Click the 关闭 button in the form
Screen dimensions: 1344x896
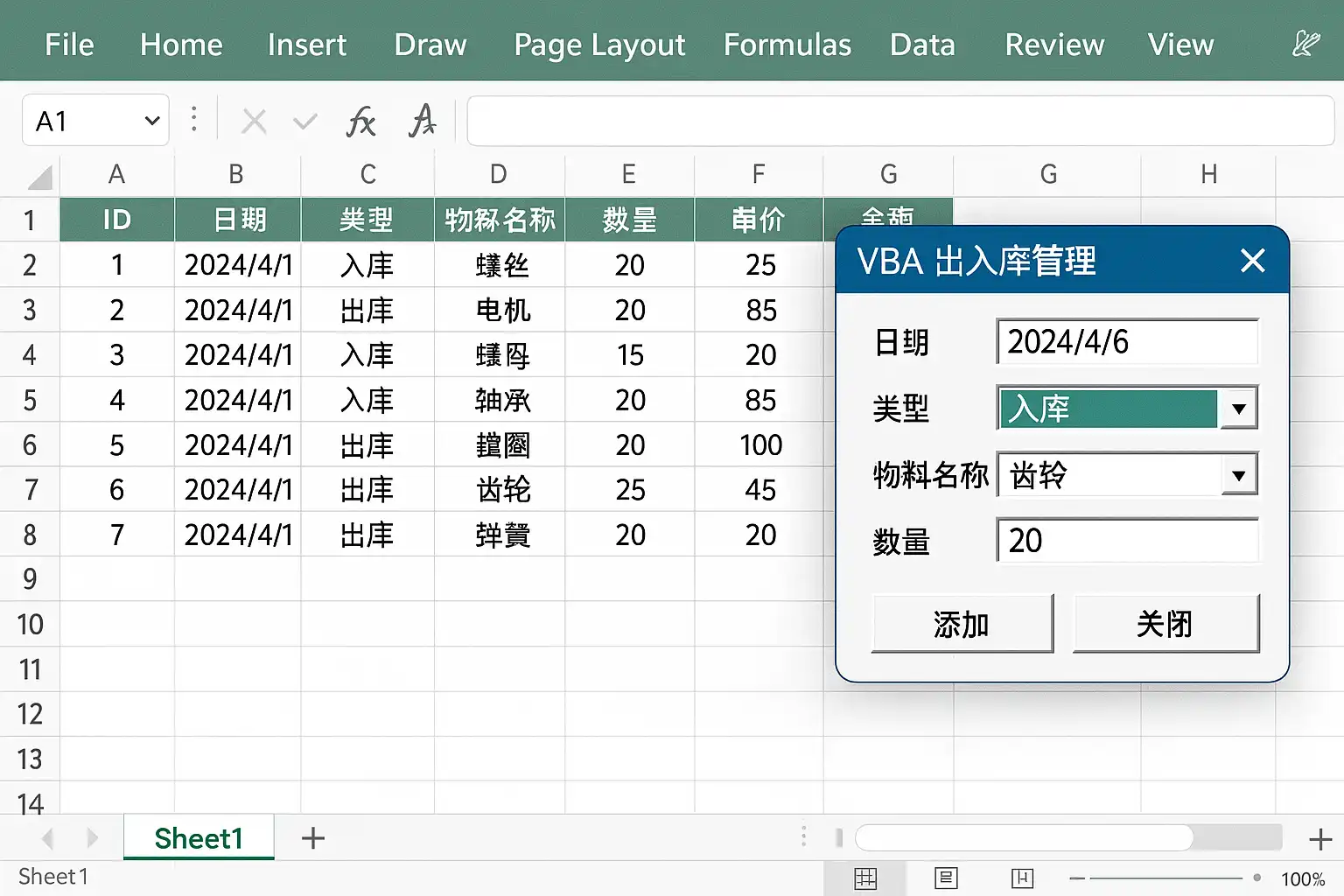[1165, 624]
